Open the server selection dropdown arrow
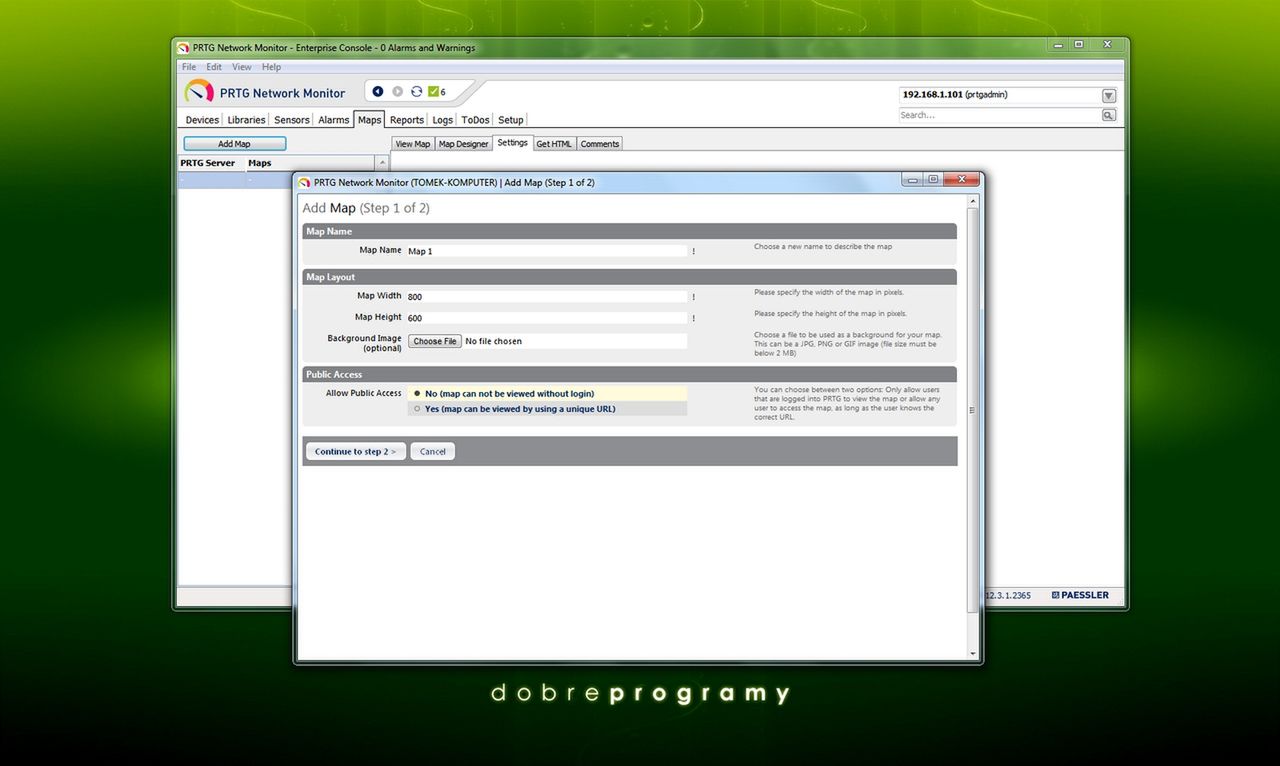Image resolution: width=1280 pixels, height=766 pixels. 1108,96
